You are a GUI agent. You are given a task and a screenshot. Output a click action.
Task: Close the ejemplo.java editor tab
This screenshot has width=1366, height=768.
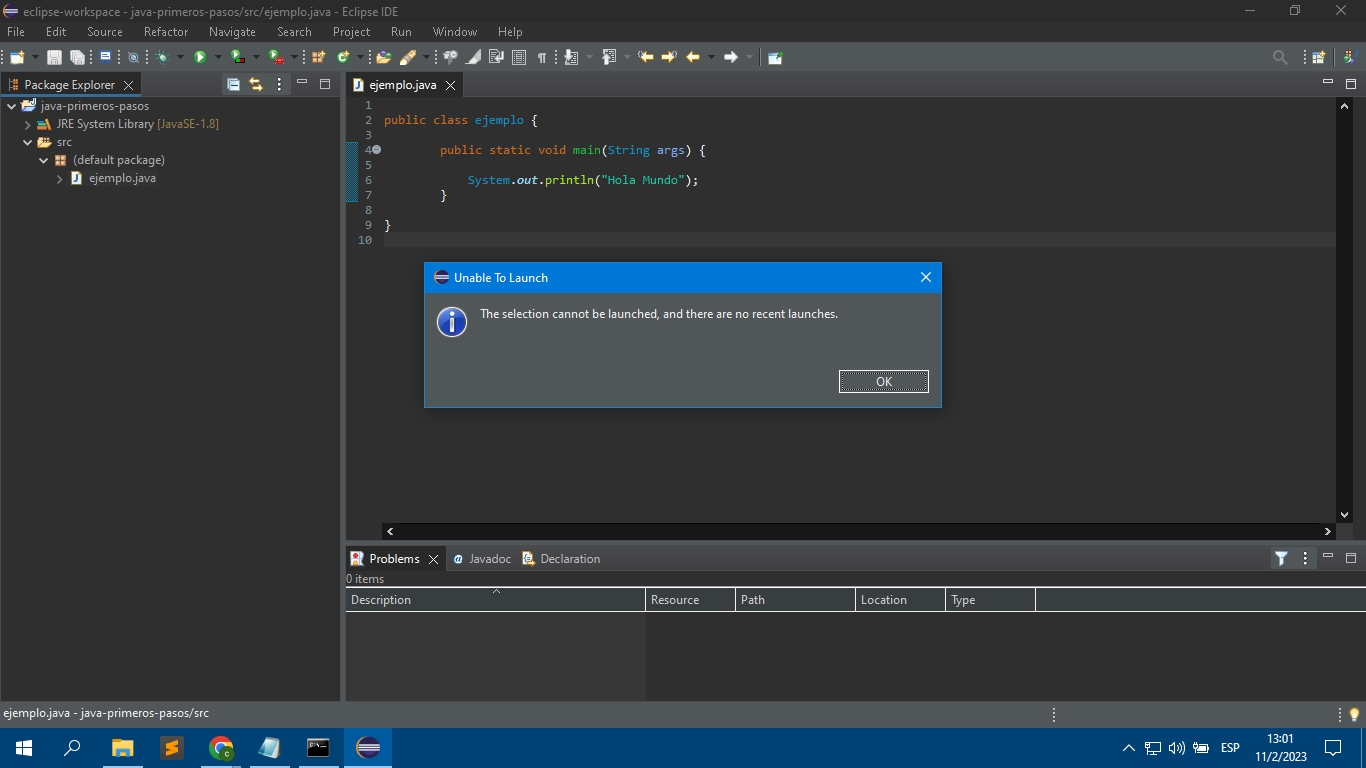click(450, 85)
